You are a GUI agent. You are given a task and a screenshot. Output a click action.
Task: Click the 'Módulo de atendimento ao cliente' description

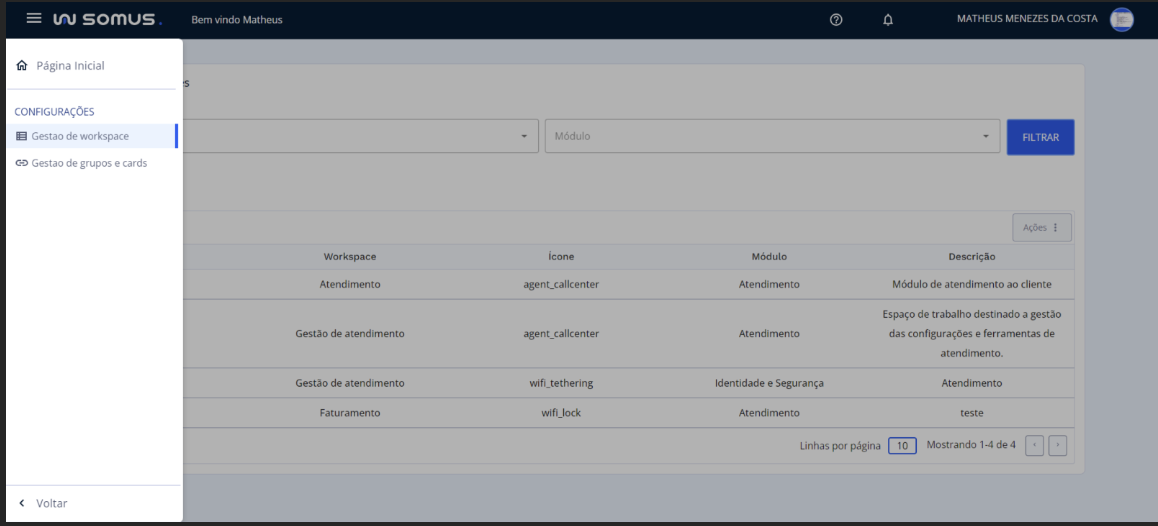pos(972,284)
